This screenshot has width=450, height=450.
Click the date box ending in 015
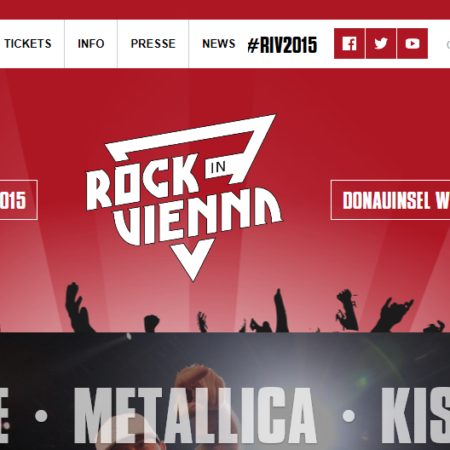18,200
